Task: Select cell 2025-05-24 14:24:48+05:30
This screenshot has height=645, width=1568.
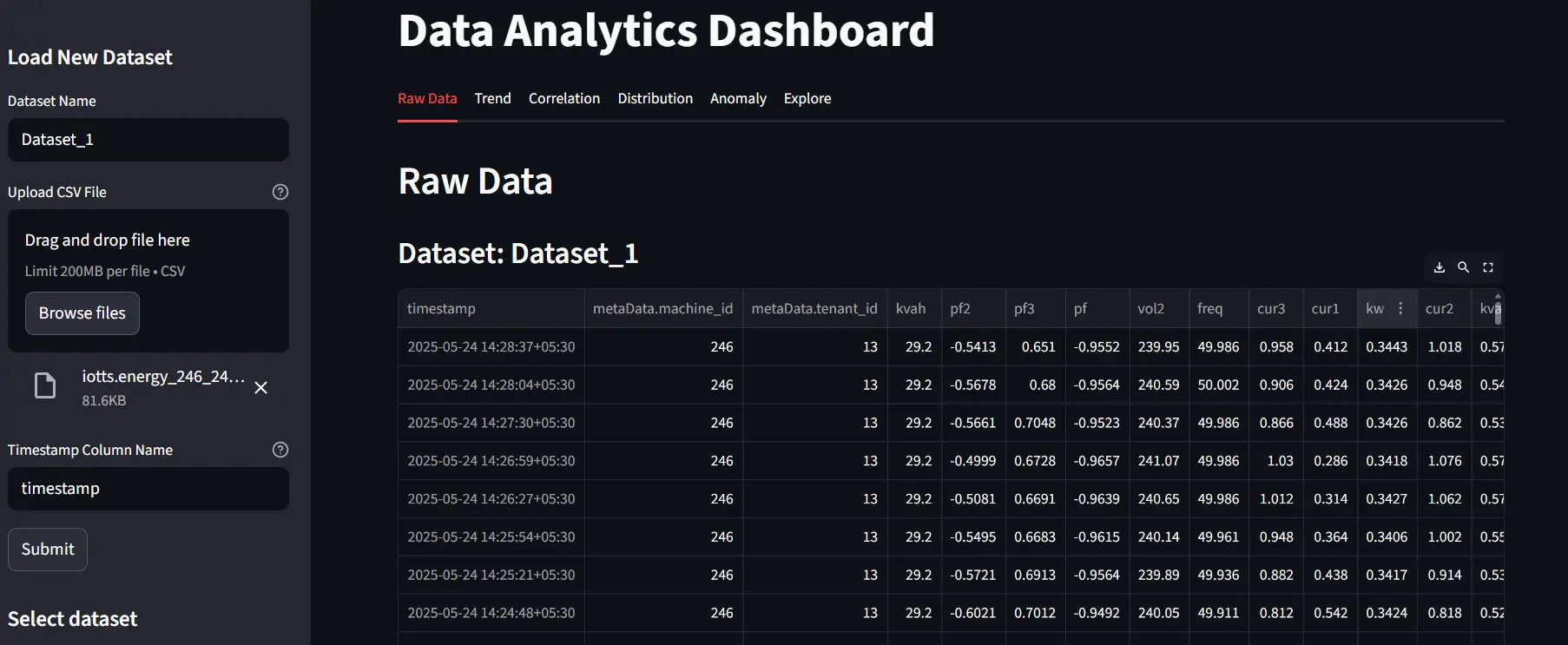Action: point(491,613)
